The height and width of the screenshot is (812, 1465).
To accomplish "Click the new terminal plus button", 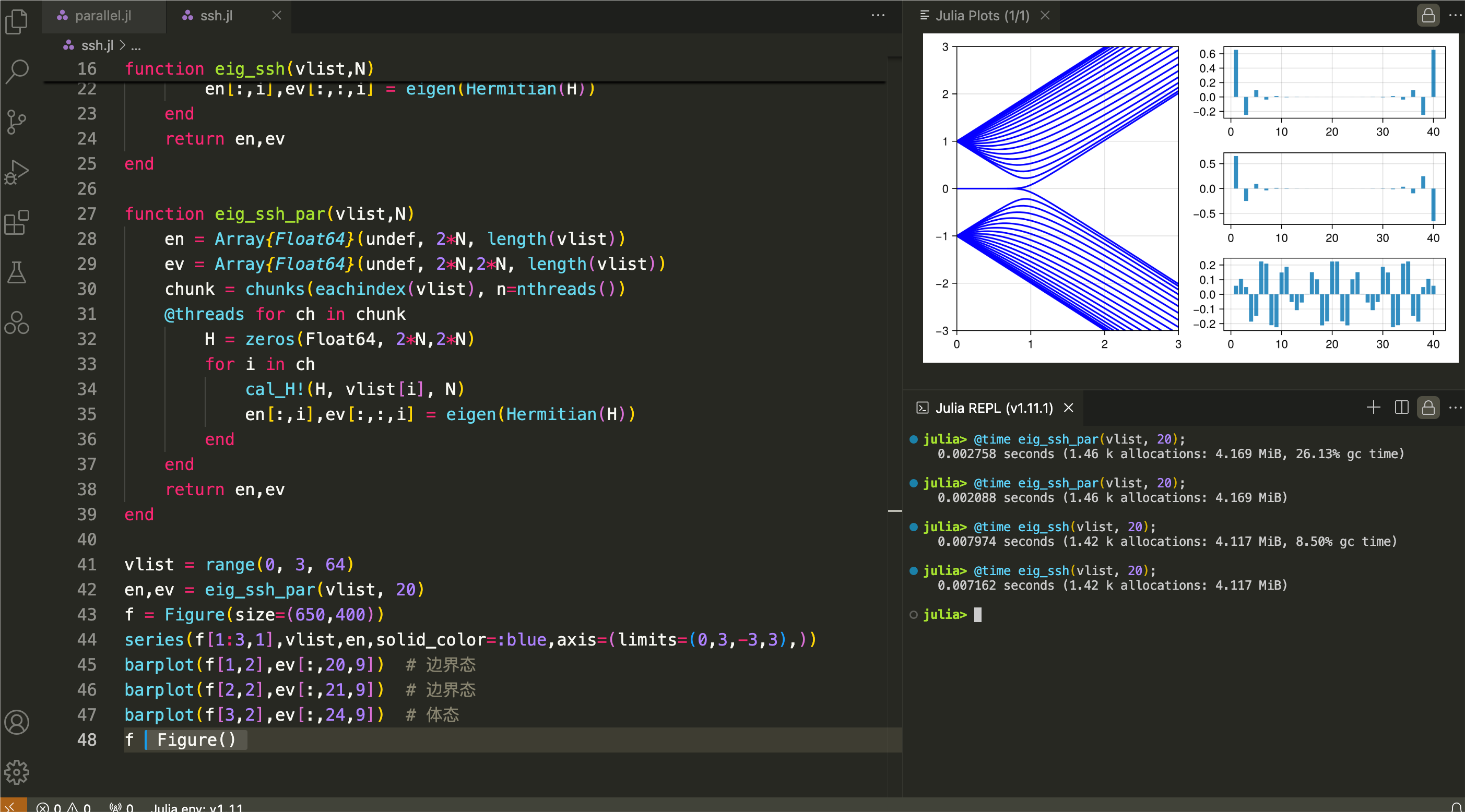I will pos(1374,408).
